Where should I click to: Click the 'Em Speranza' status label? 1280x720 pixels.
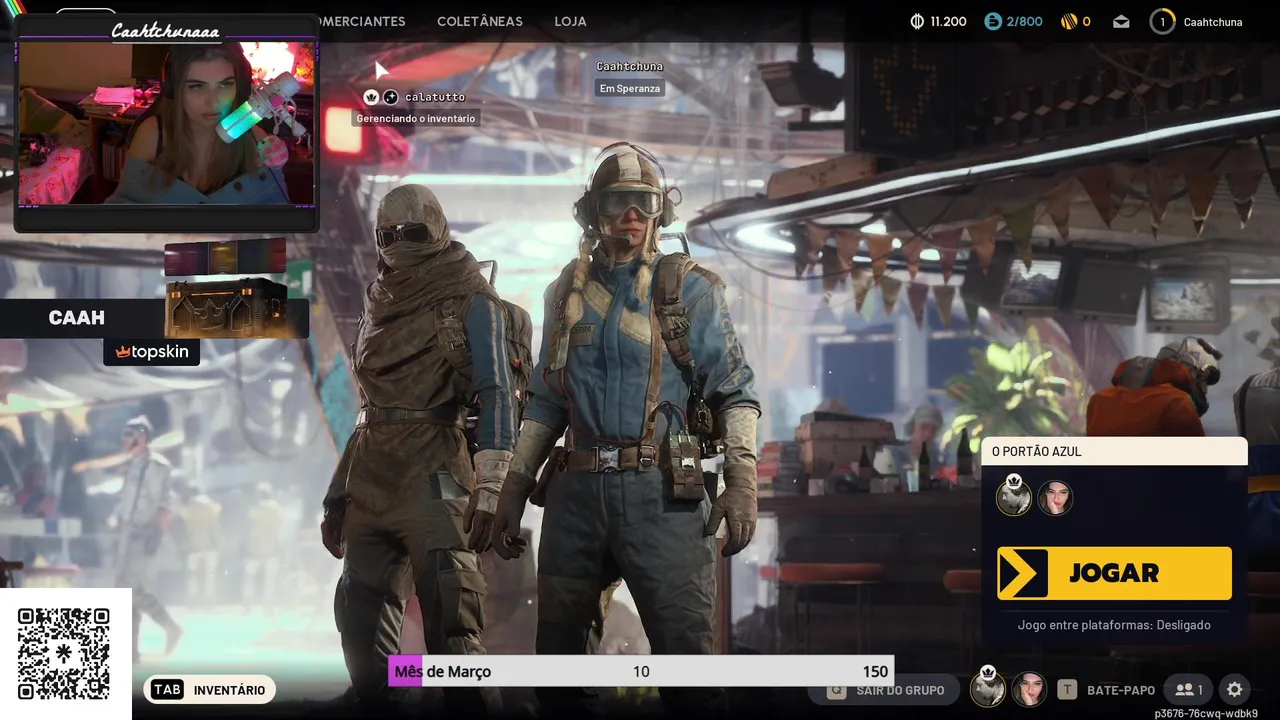630,88
